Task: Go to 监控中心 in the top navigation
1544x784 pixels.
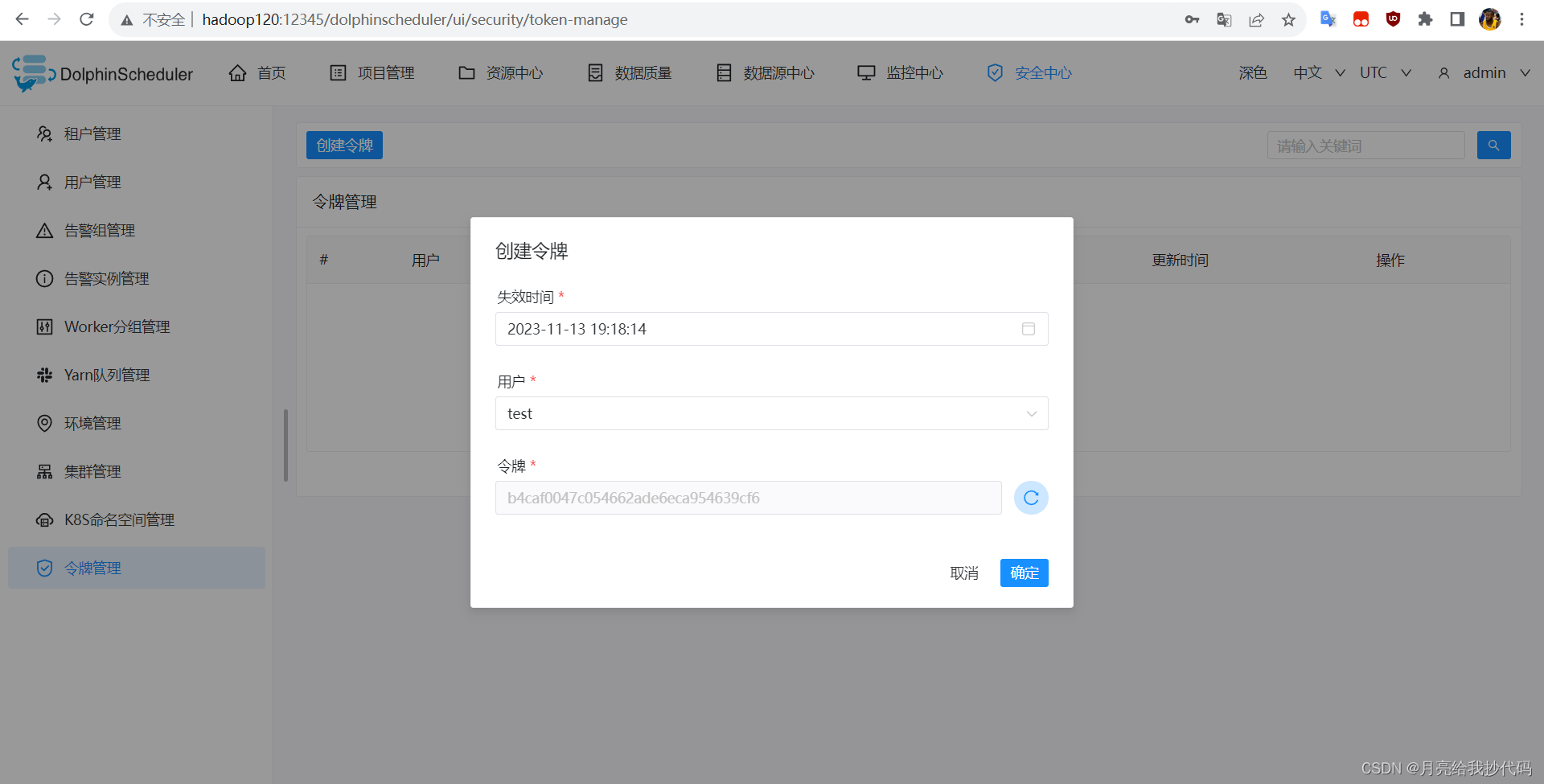Action: [900, 73]
